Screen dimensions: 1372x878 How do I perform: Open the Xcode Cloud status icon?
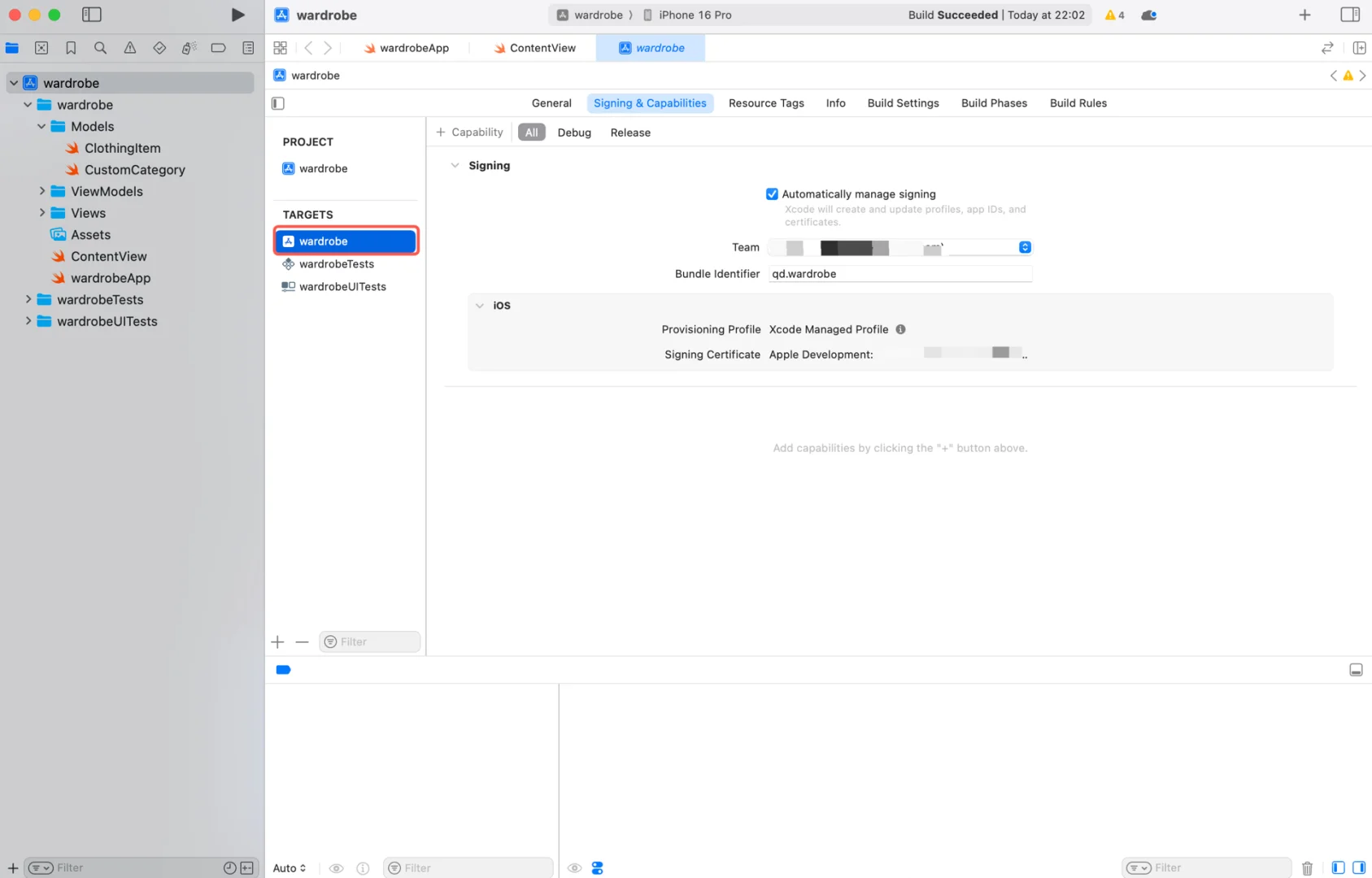tap(1149, 15)
